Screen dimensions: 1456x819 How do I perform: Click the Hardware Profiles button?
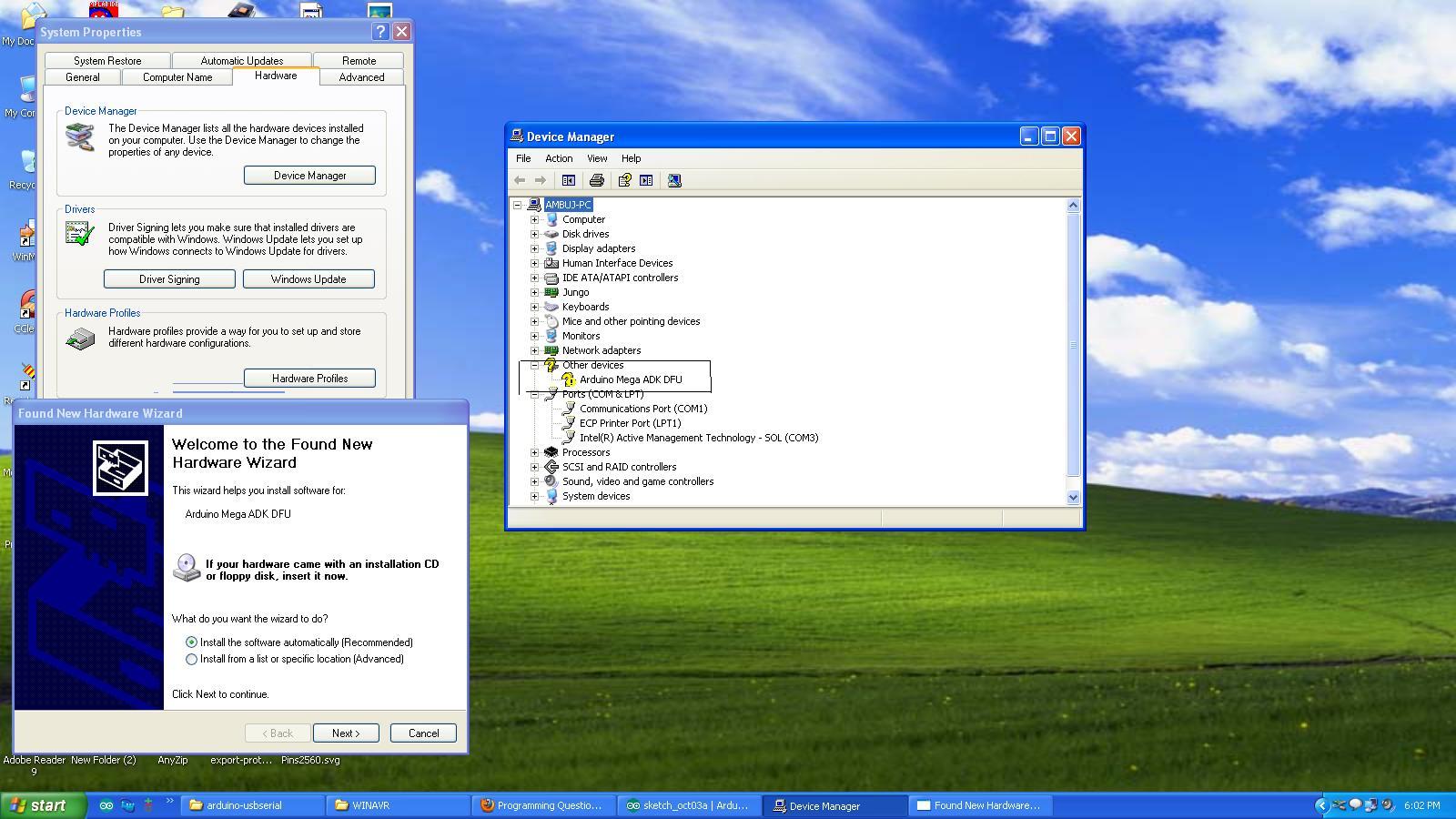[309, 379]
